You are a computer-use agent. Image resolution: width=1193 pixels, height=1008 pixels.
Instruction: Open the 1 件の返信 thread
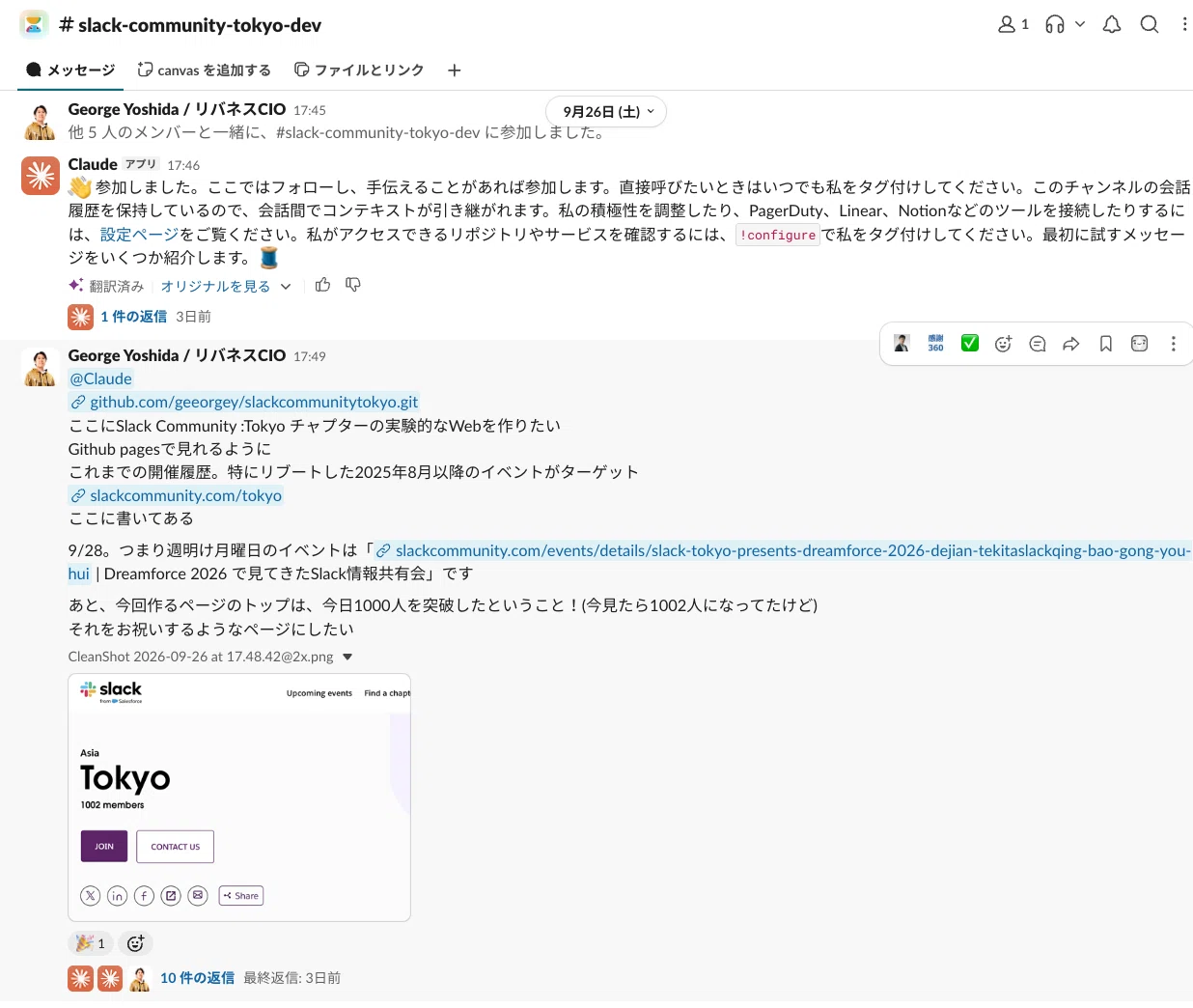[134, 316]
